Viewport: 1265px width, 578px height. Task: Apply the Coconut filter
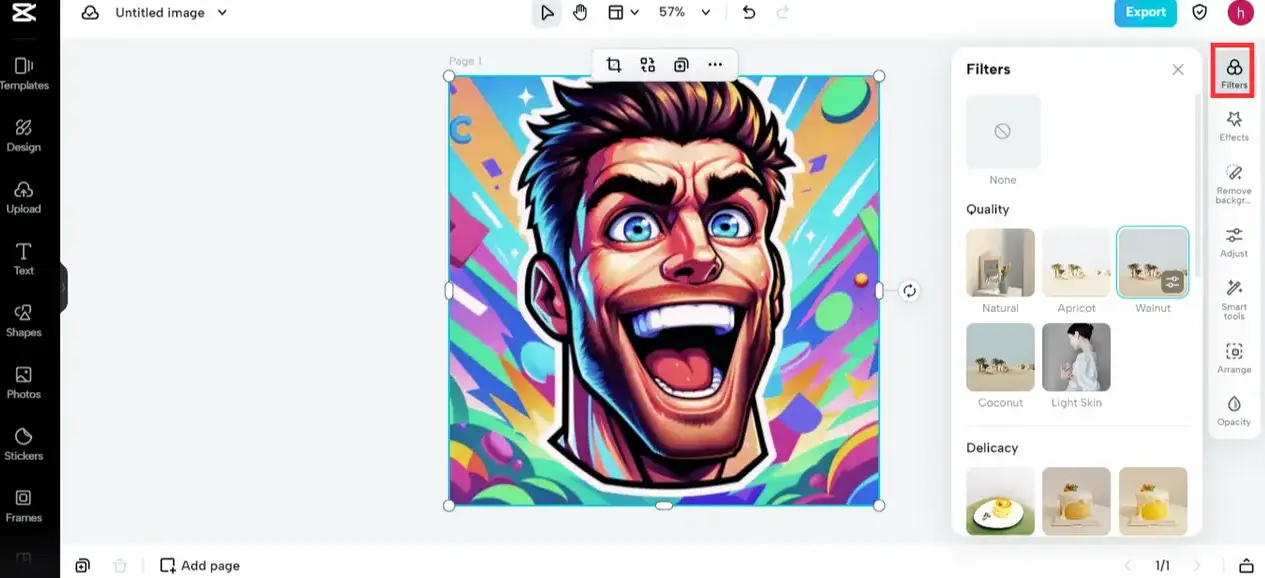1000,357
